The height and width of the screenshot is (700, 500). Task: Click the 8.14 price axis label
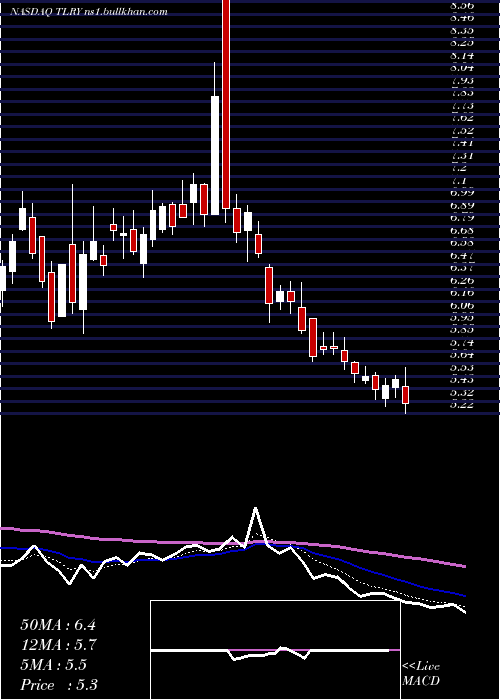(x=463, y=56)
